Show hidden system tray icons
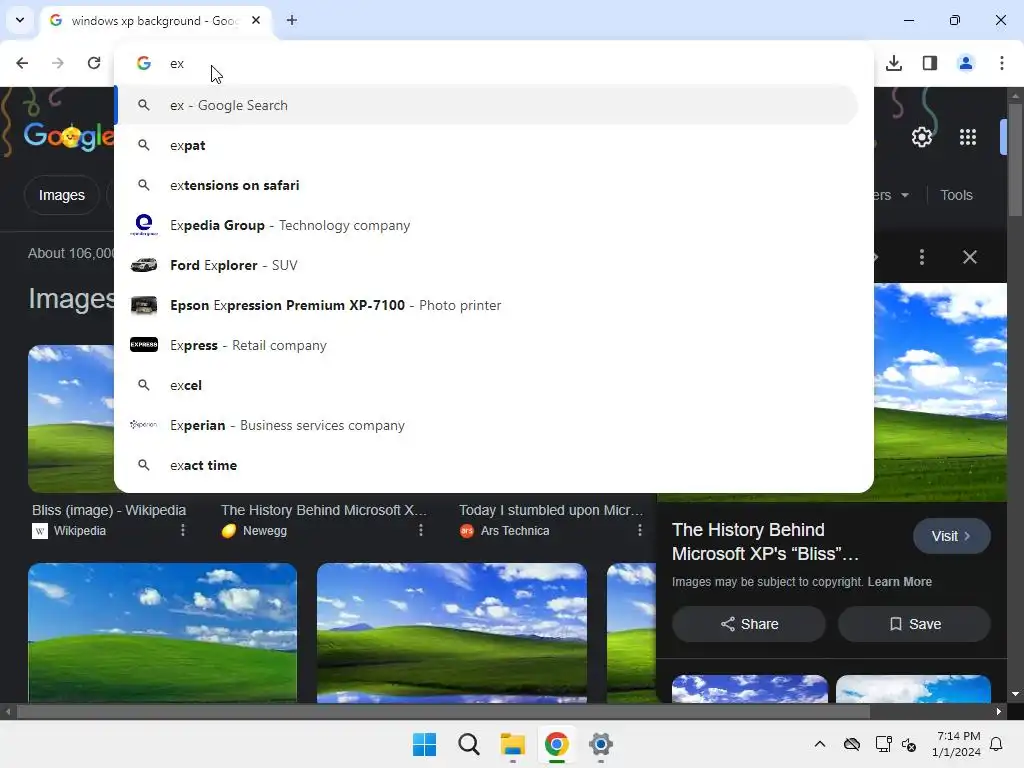1024x768 pixels. pos(820,744)
